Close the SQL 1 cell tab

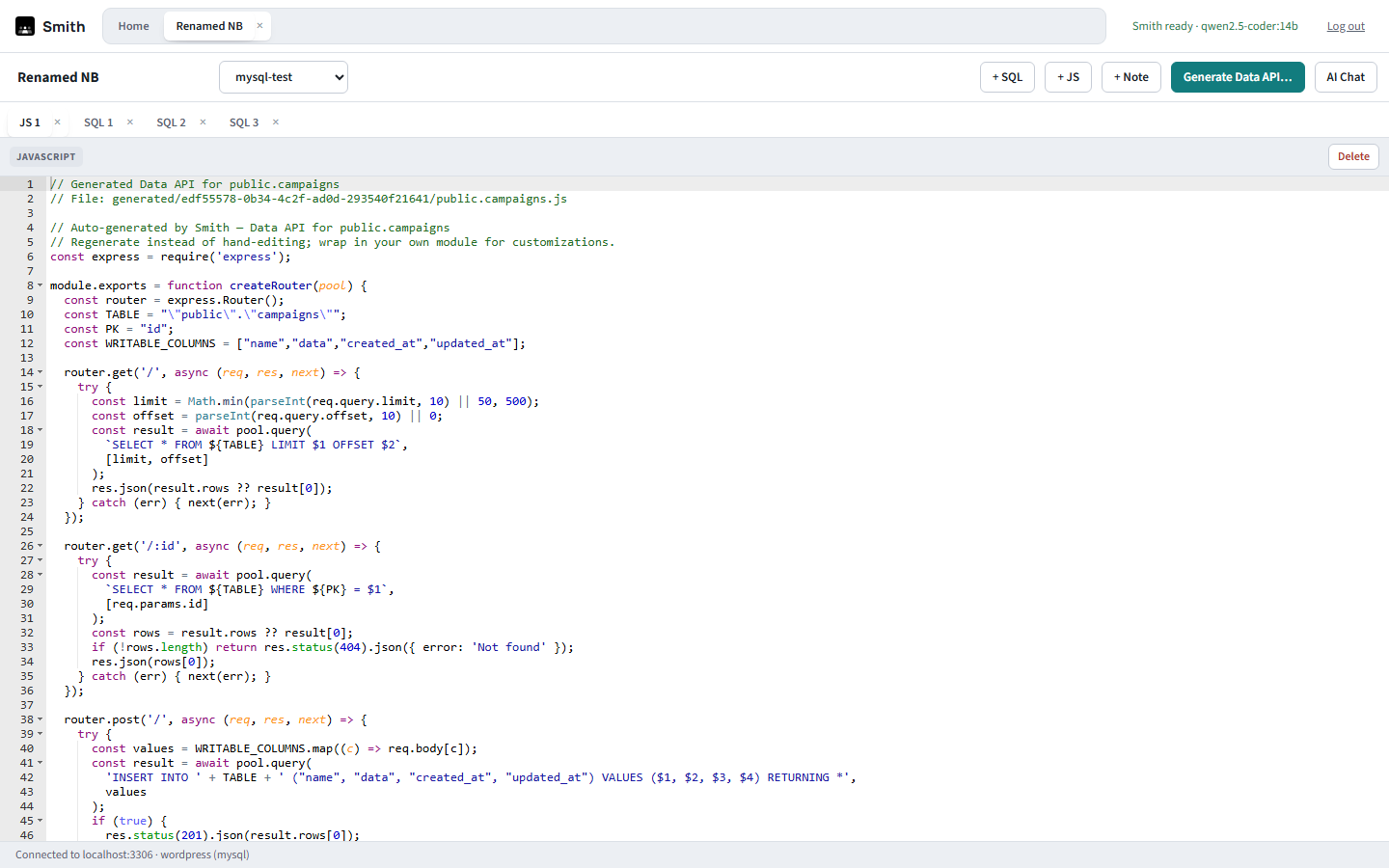click(x=130, y=122)
